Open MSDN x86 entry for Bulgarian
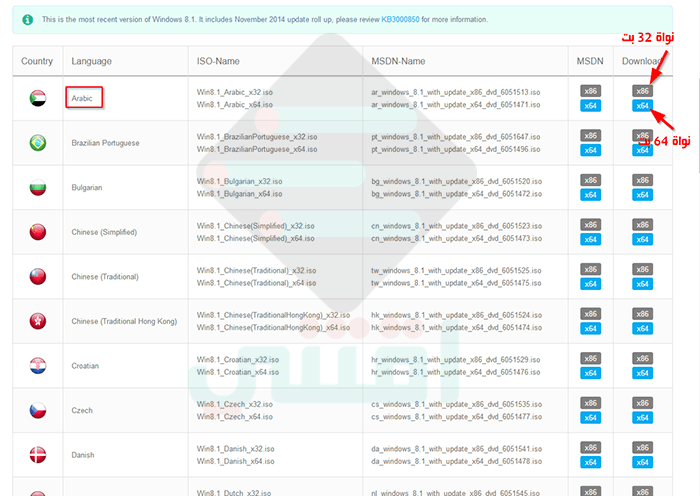This screenshot has width=700, height=496. click(591, 180)
